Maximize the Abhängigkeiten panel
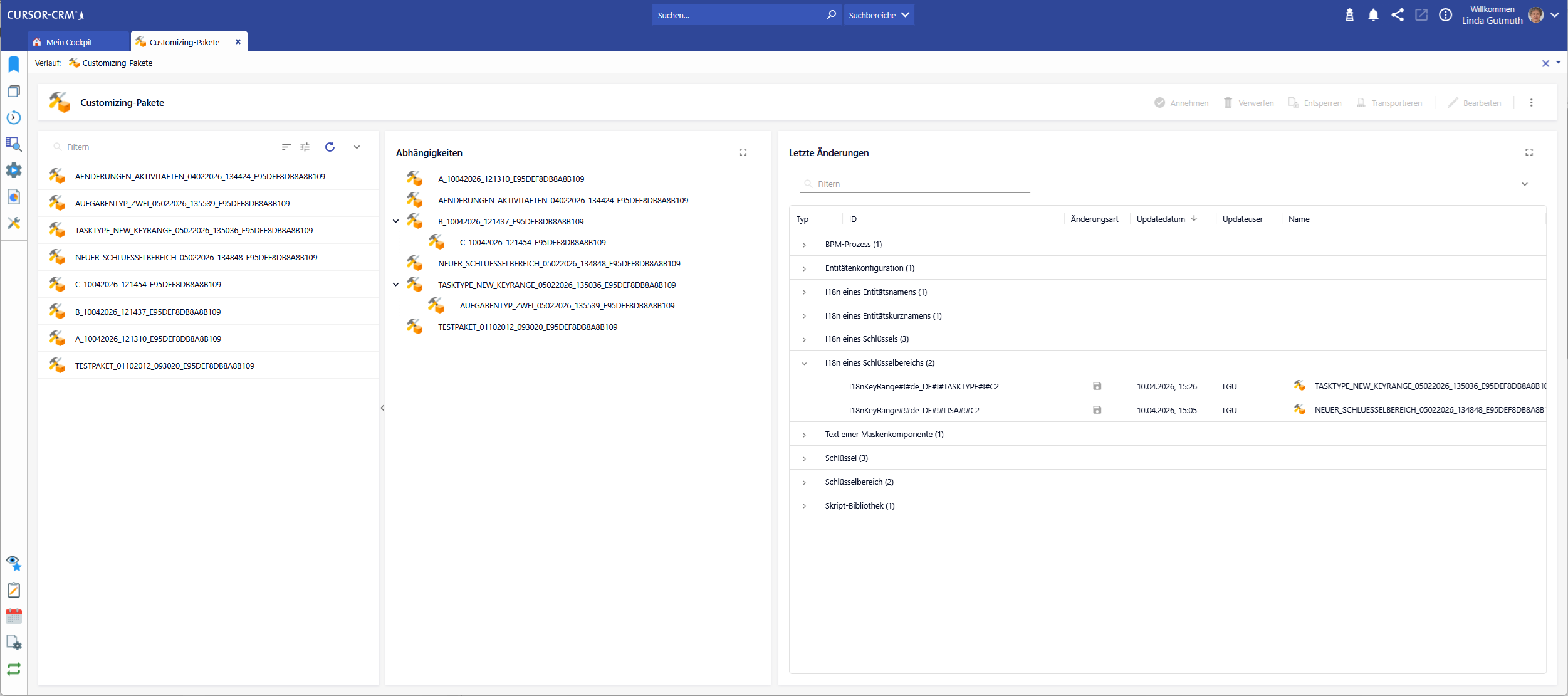 (x=743, y=152)
